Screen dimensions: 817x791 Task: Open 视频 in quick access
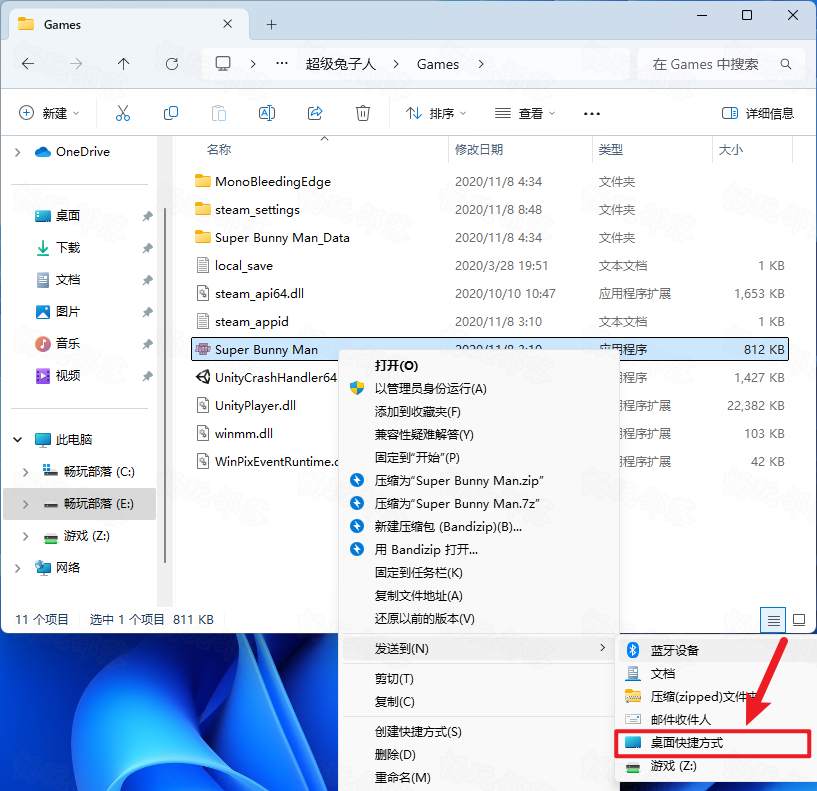coord(68,376)
